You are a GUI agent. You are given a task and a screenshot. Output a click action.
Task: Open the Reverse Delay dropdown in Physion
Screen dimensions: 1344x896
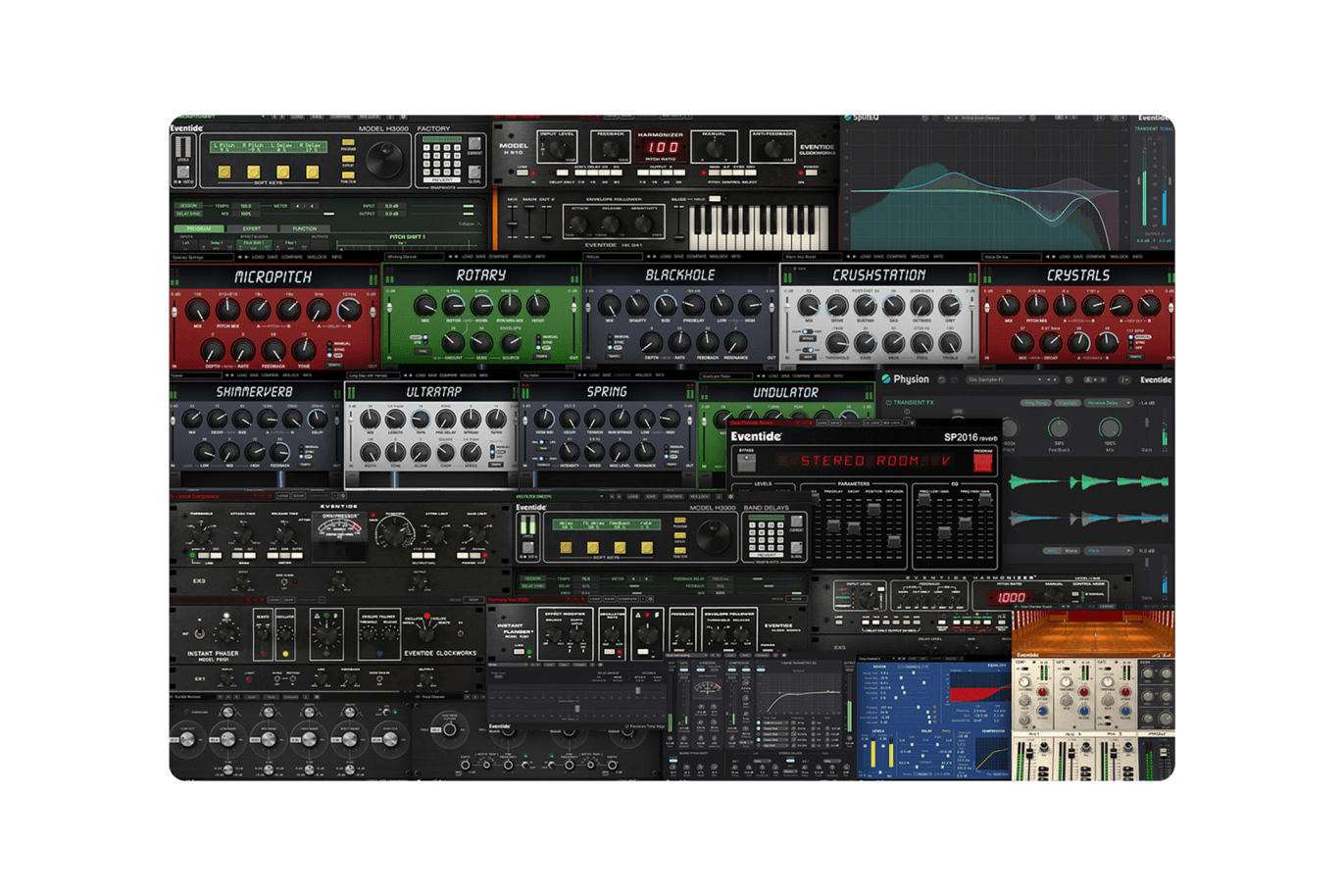tap(1109, 403)
